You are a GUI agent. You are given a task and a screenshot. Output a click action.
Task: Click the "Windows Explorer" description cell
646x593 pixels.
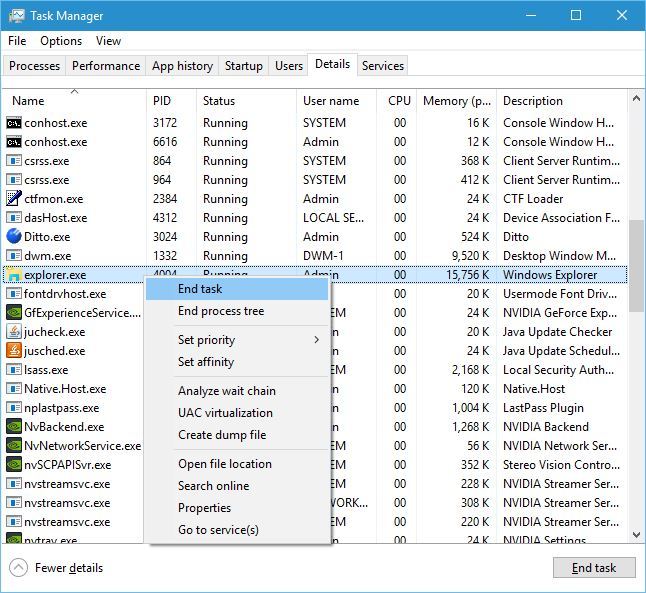(550, 275)
